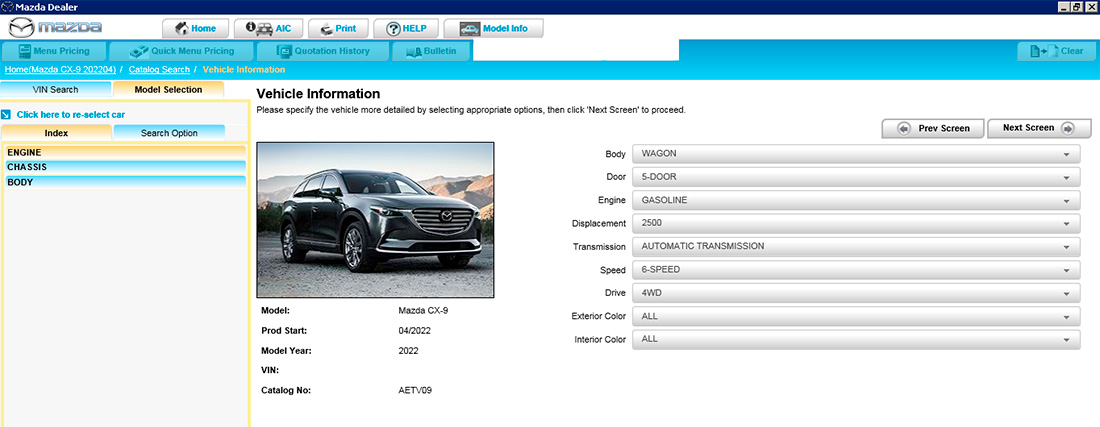Select the Model Selection tab

(x=168, y=90)
